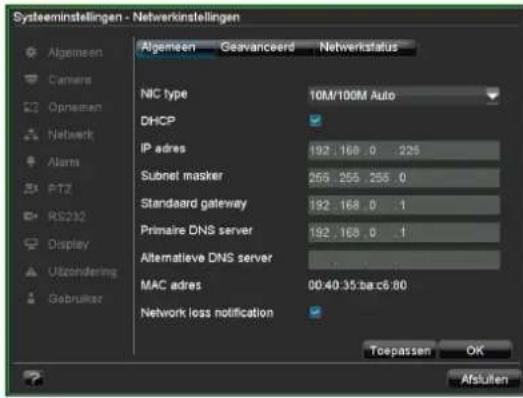
Task: Click the Network loss notification label
Action: pyautogui.click(x=207, y=313)
